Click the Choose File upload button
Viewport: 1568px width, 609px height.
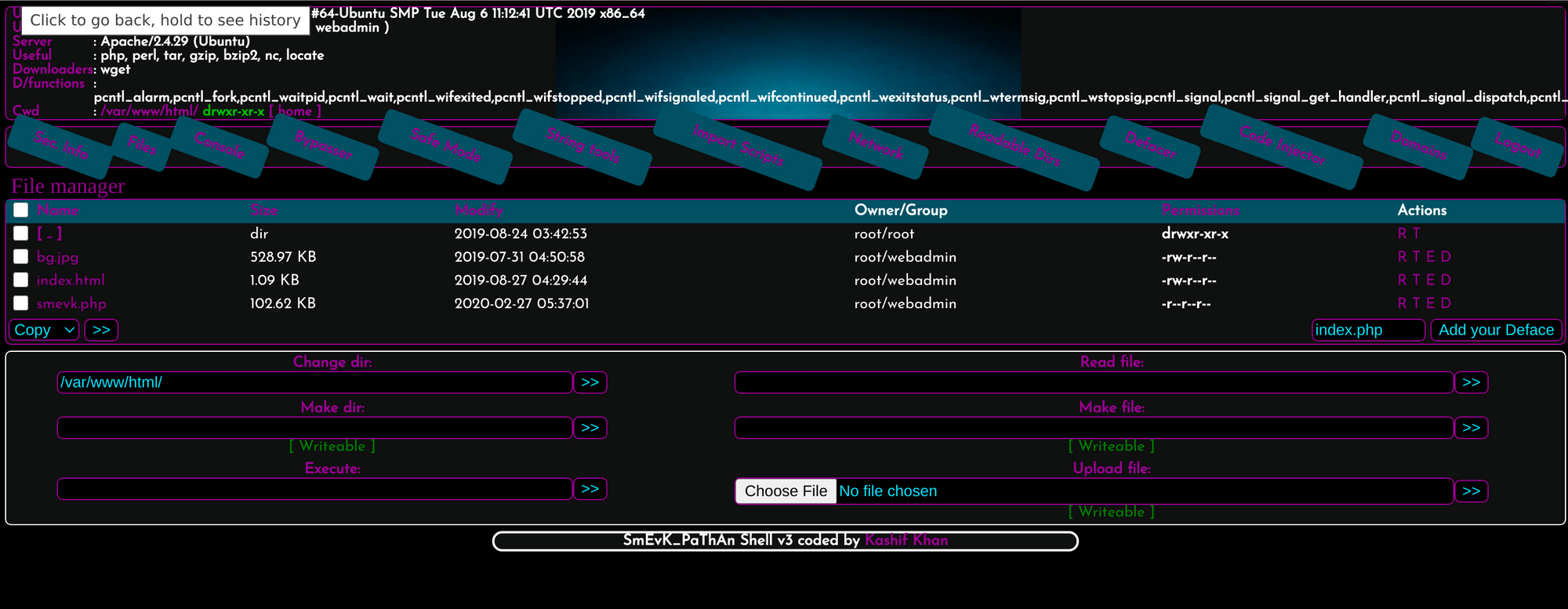click(x=786, y=491)
